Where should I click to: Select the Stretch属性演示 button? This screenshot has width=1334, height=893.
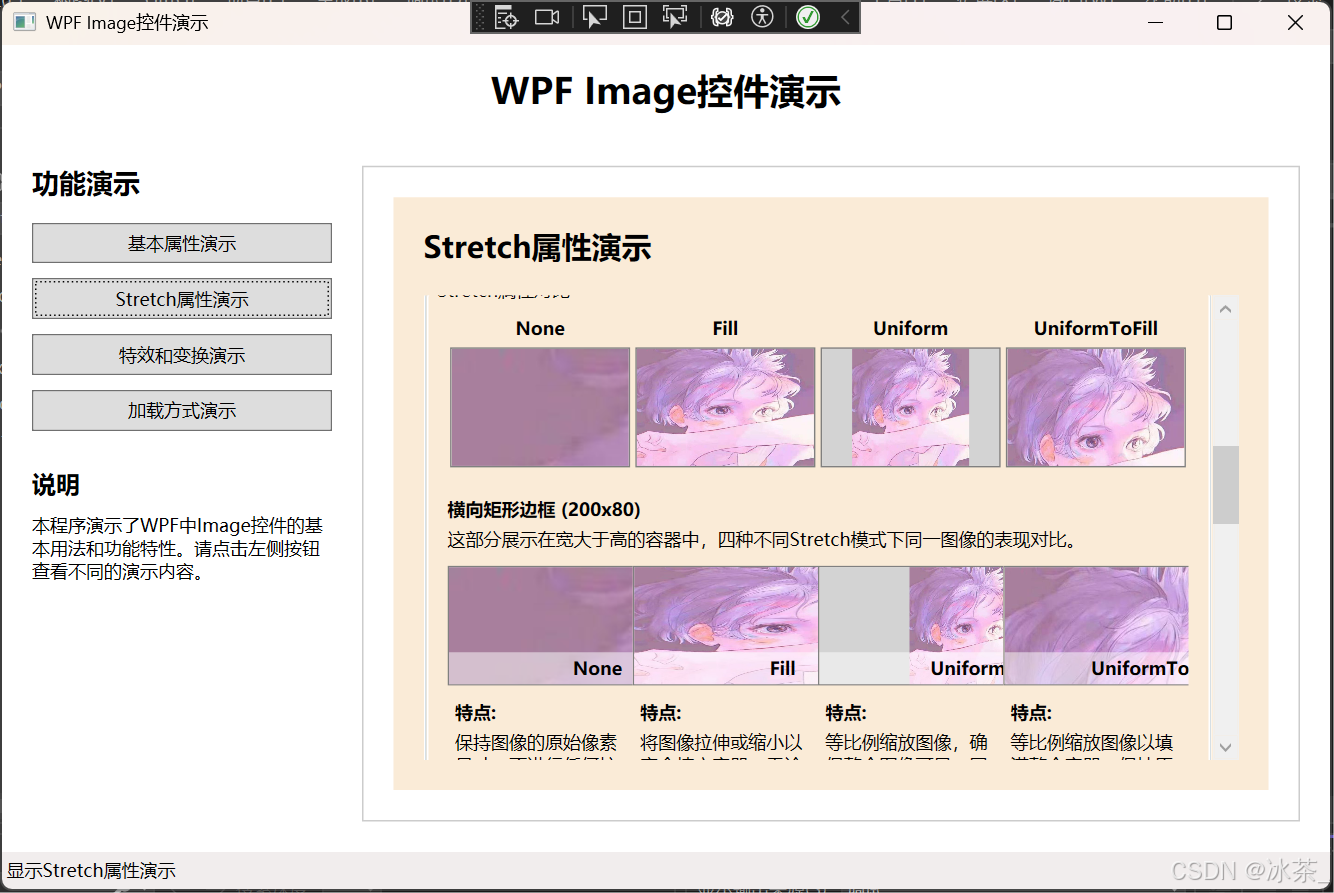click(x=182, y=299)
